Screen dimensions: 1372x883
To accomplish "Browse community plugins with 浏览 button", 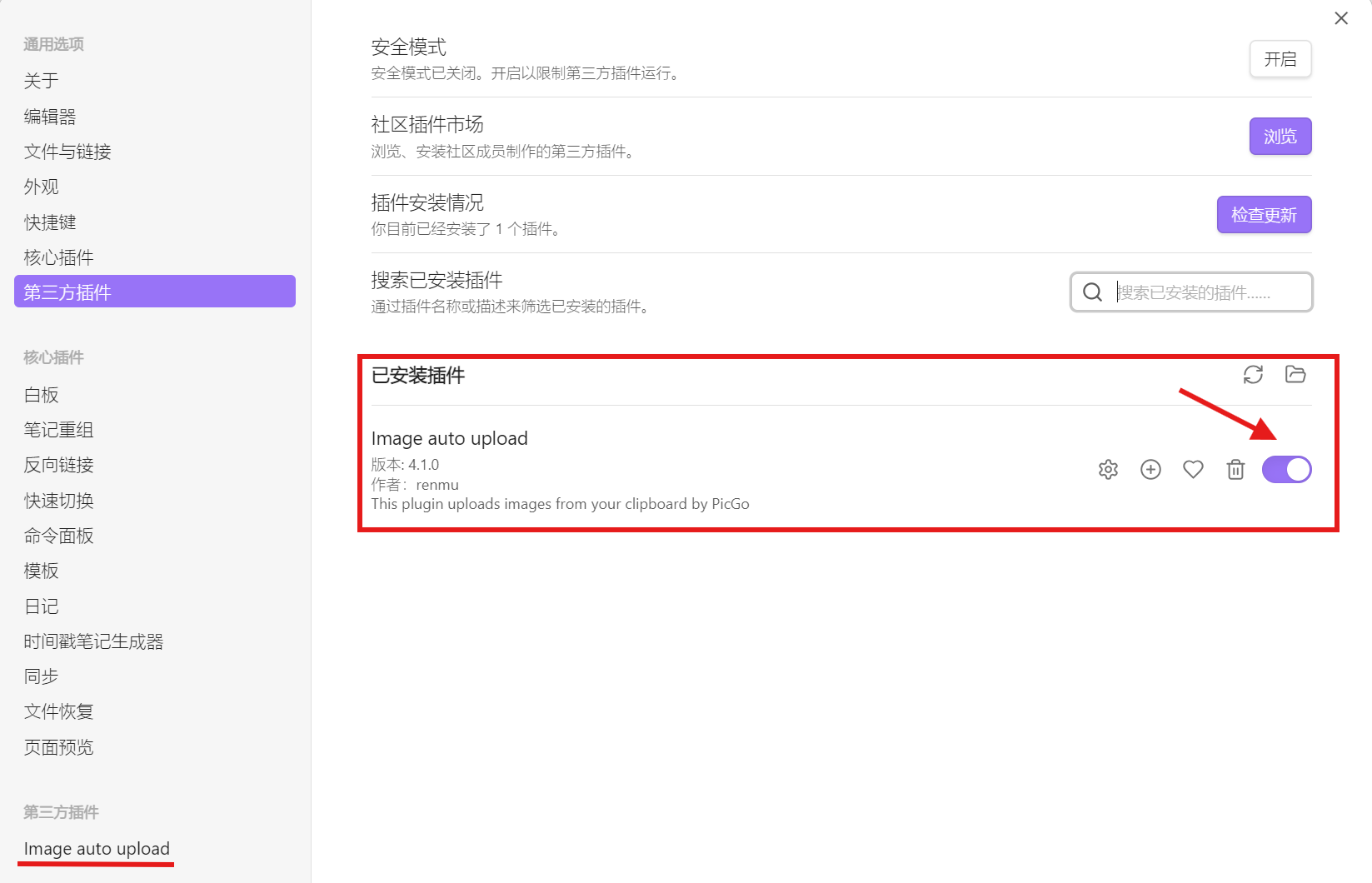I will click(x=1280, y=137).
